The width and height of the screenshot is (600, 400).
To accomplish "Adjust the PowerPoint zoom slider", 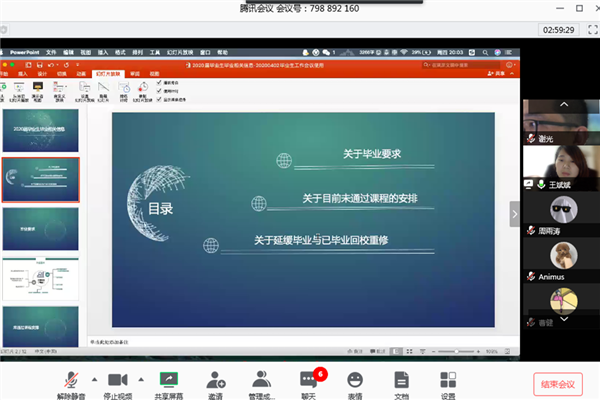I will (456, 351).
